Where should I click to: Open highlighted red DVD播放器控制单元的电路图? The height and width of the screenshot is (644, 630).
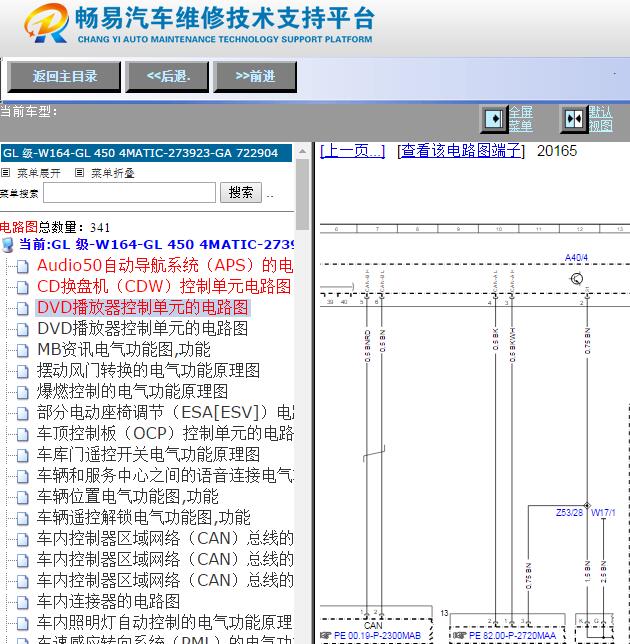coord(143,307)
